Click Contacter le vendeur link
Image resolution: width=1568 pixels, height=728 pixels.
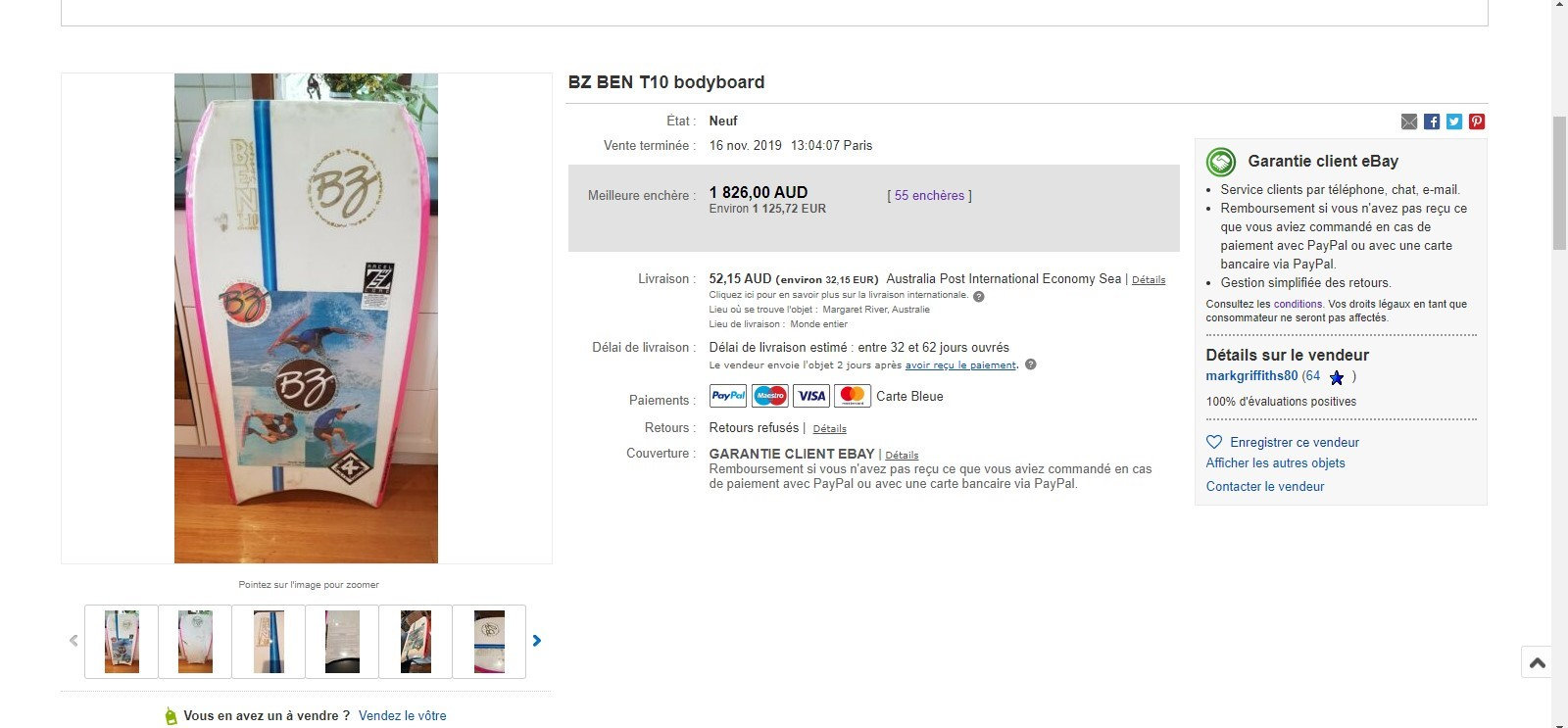1264,487
